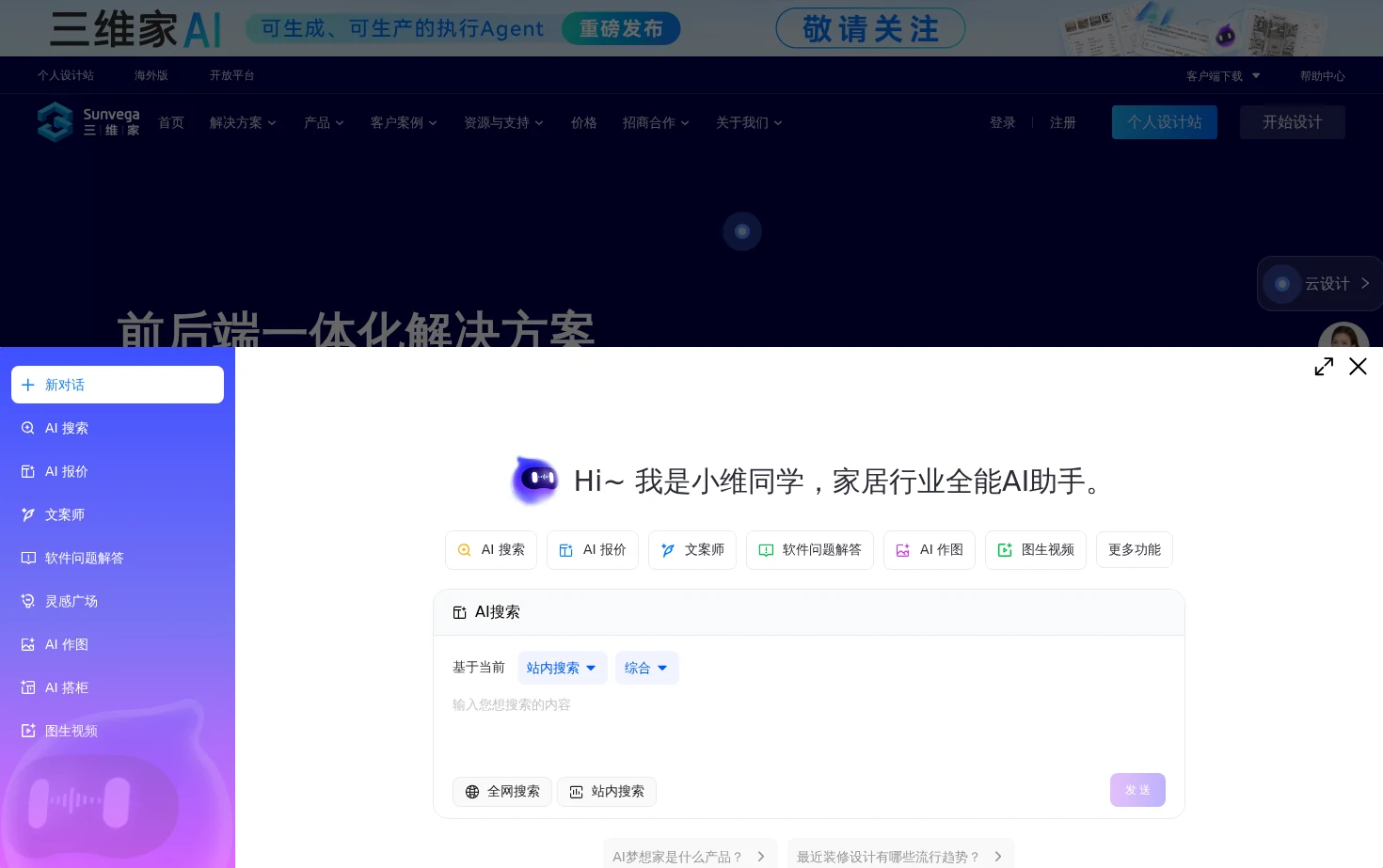The width and height of the screenshot is (1383, 868).
Task: Click the 注册 link
Action: tap(1063, 122)
